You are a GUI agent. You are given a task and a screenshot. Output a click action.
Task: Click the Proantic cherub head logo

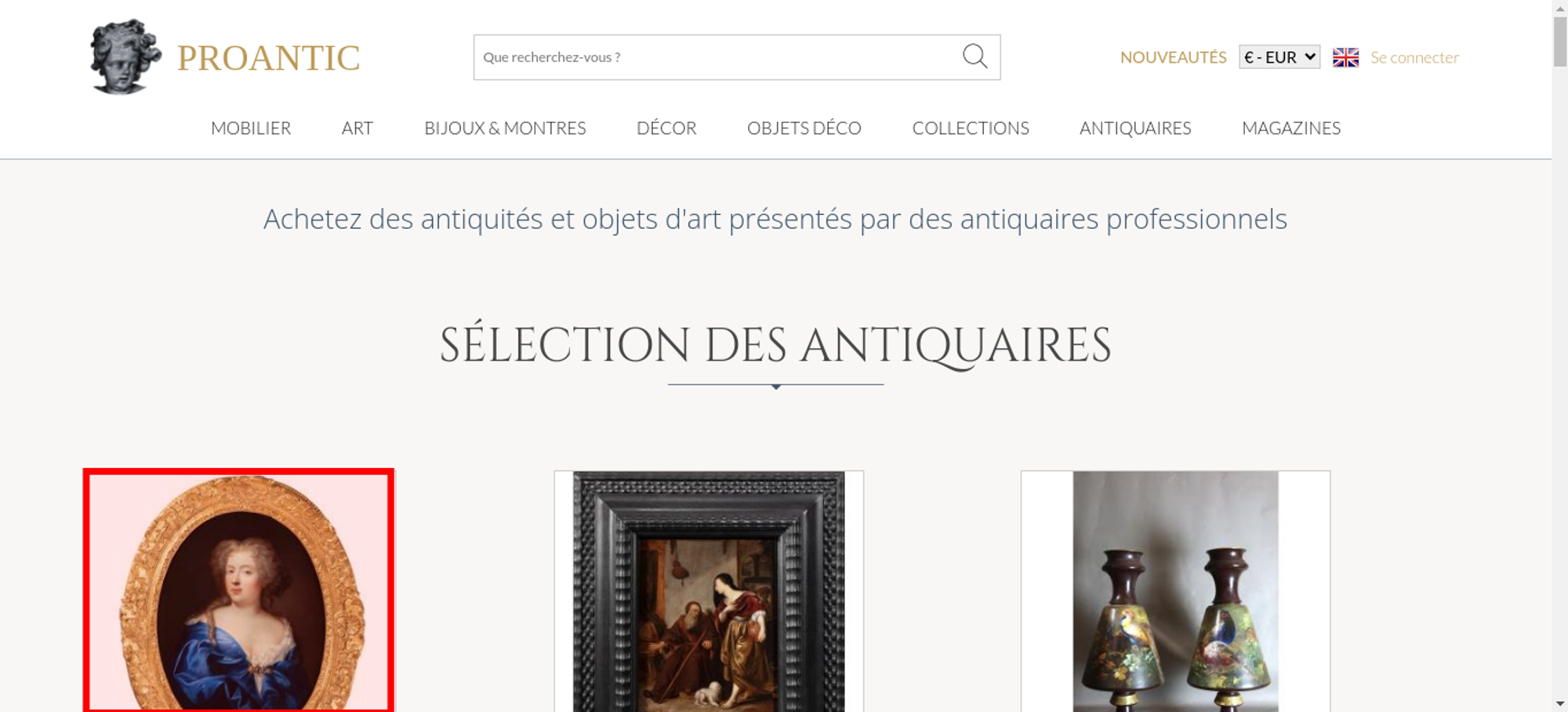point(125,56)
